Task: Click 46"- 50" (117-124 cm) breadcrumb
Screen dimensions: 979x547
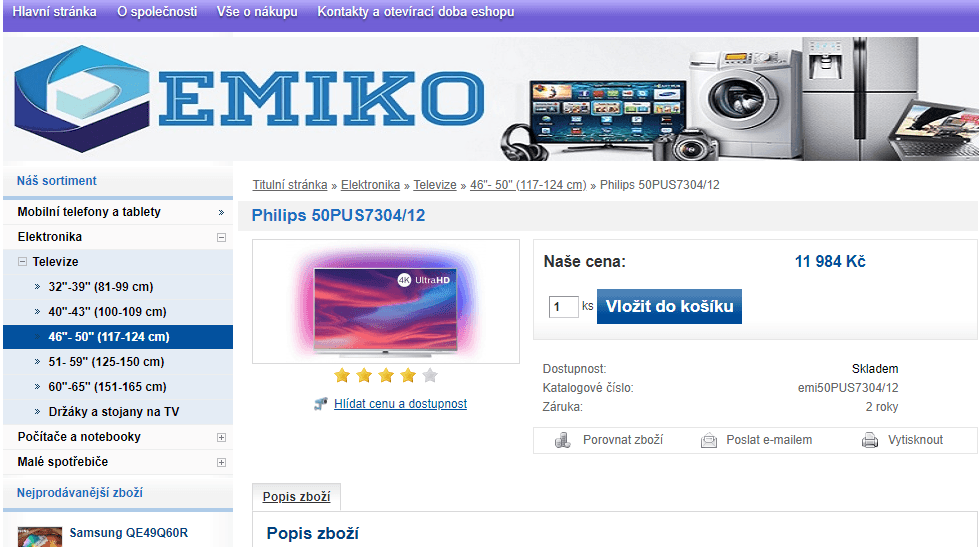Action: (x=528, y=185)
